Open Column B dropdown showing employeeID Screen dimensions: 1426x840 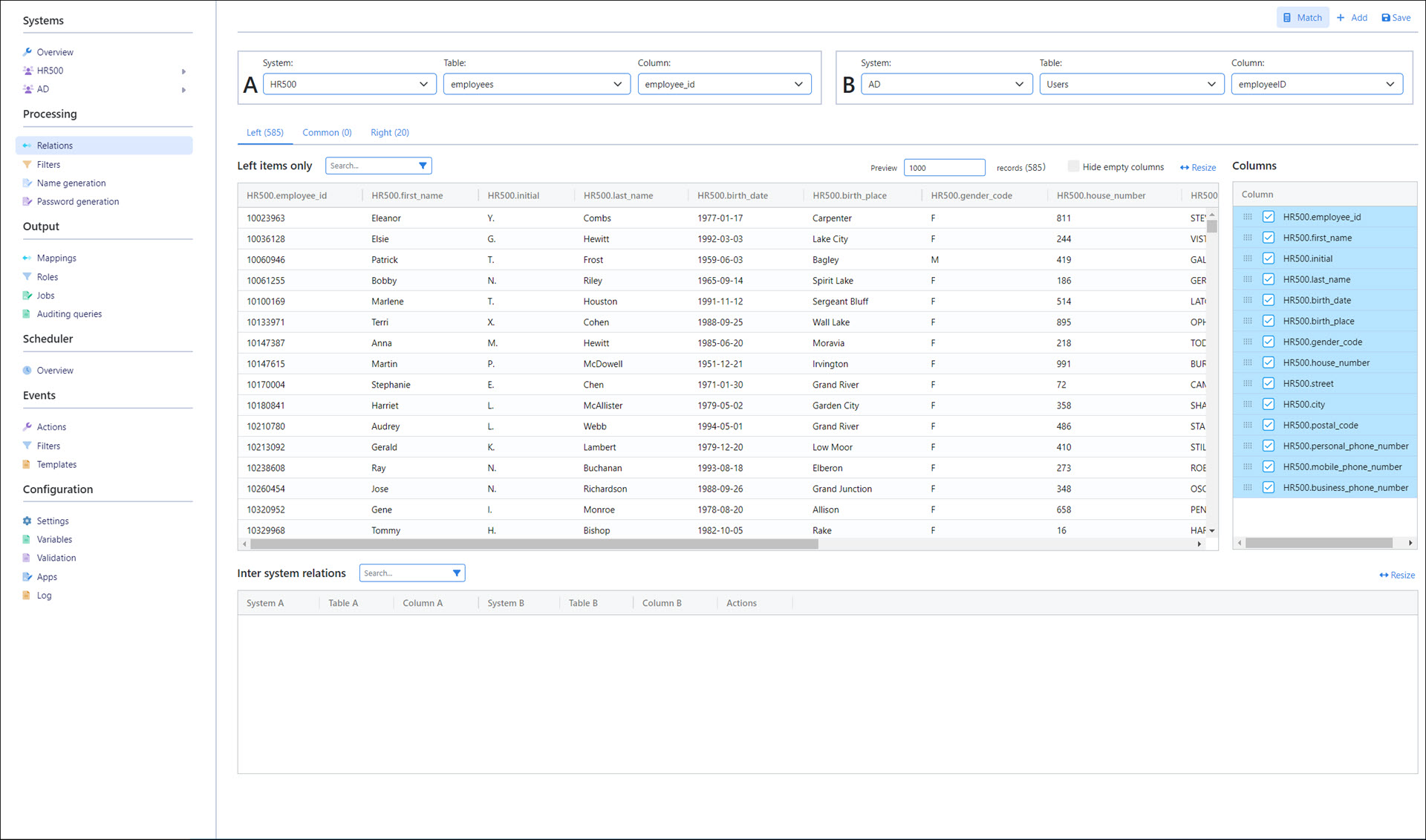[1316, 84]
